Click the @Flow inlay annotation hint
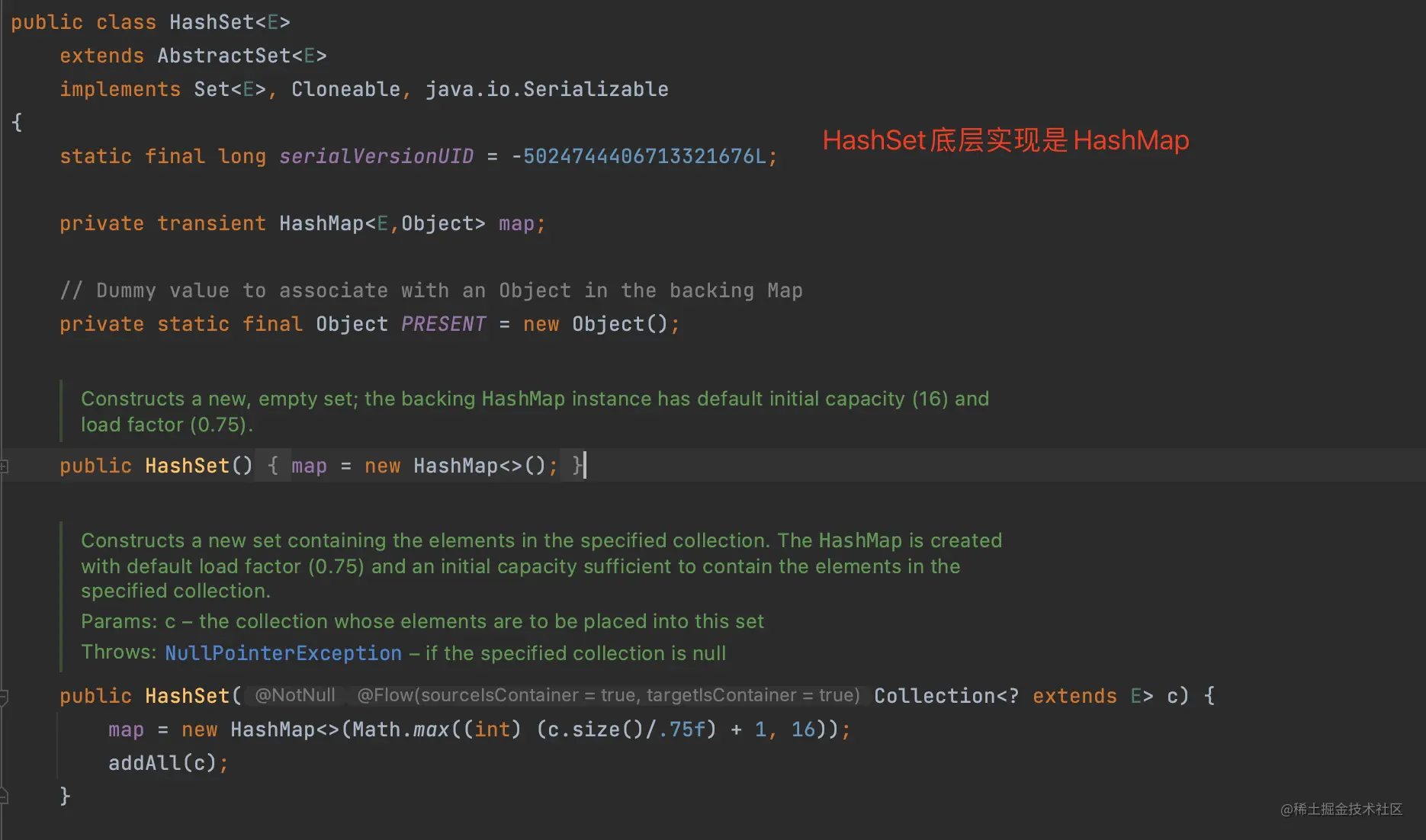This screenshot has height=840, width=1426. (609, 695)
